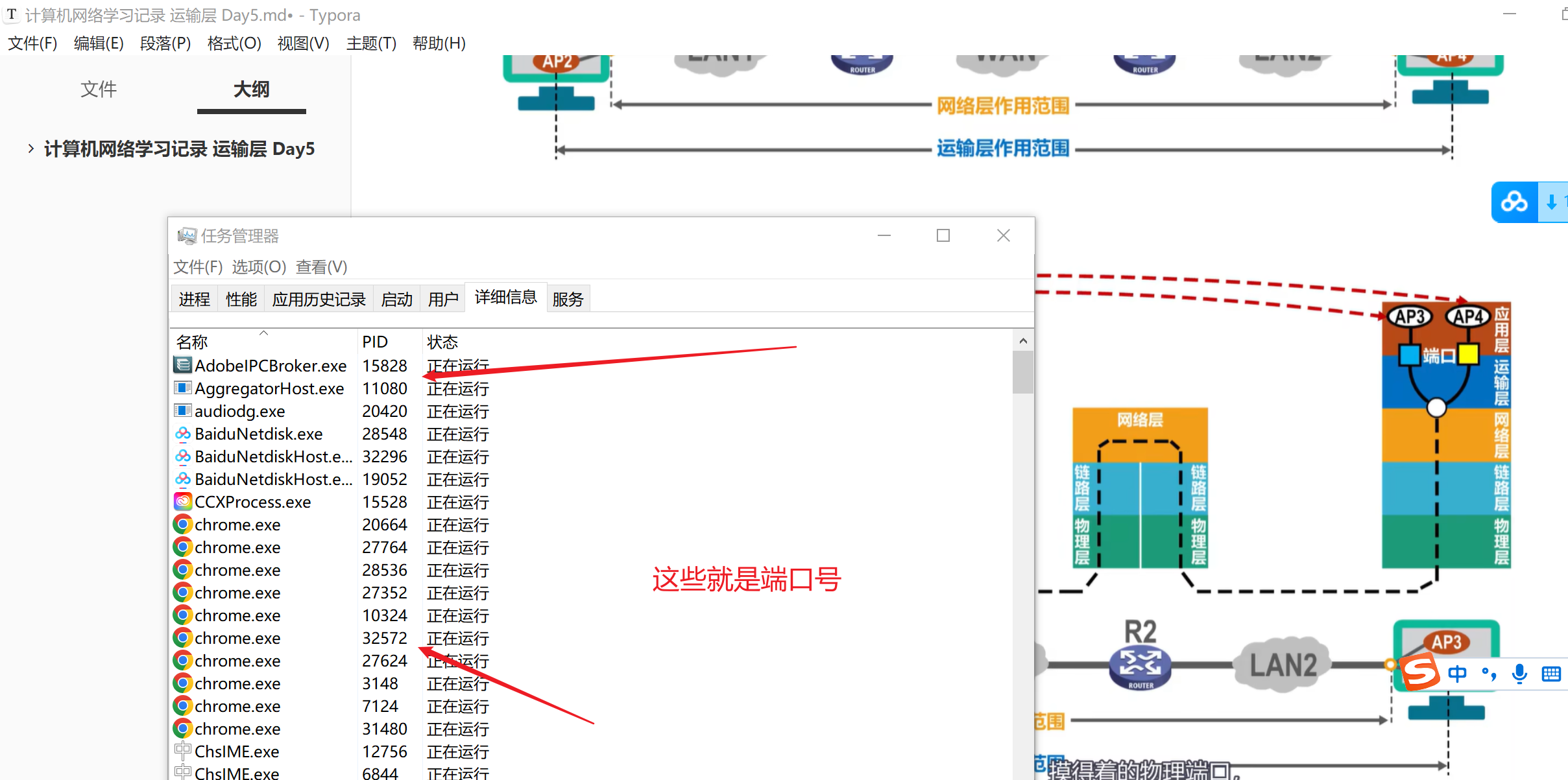
Task: Open the 格式(O) menu
Action: tap(234, 43)
